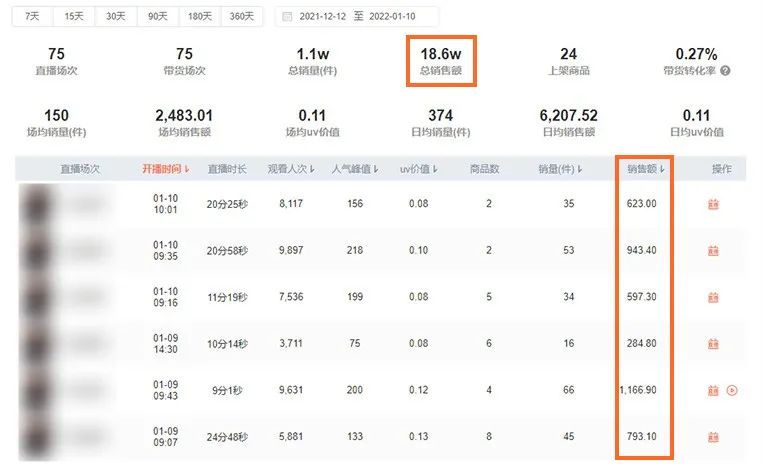Image resolution: width=762 pixels, height=464 pixels.
Task: Choose the 360天 range tab
Action: point(242,17)
